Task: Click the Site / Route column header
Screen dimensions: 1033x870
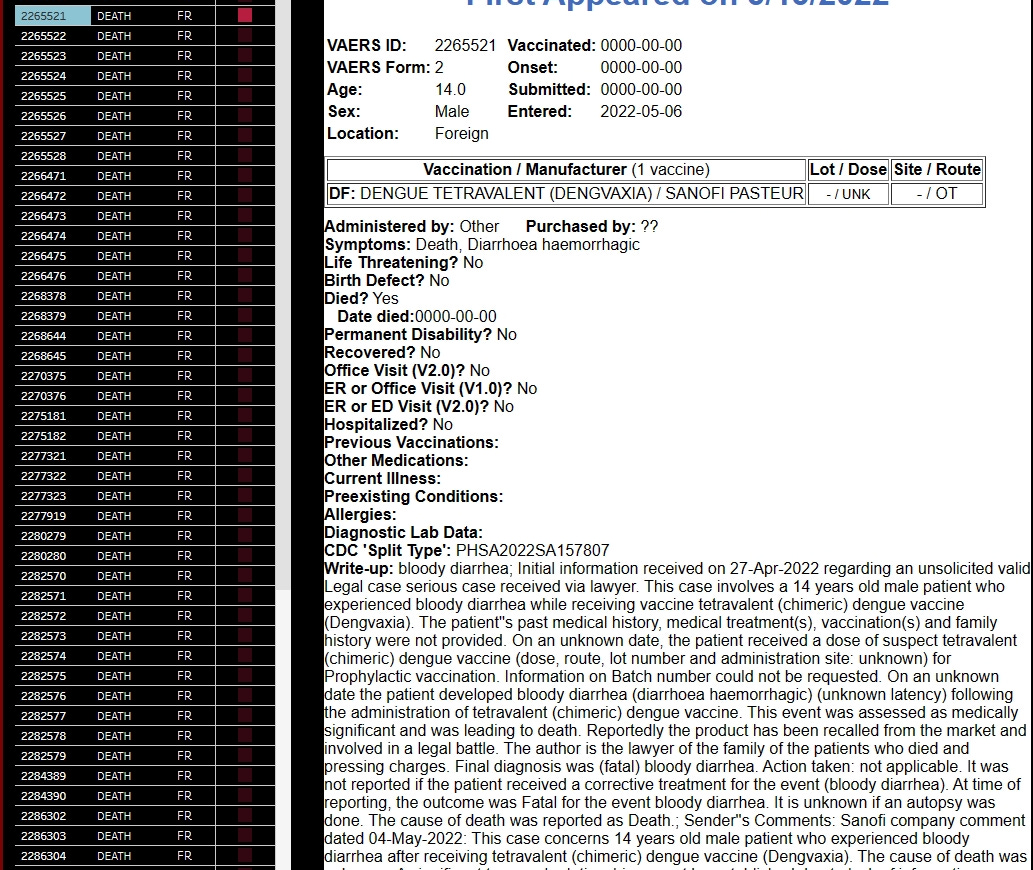Action: tap(937, 169)
